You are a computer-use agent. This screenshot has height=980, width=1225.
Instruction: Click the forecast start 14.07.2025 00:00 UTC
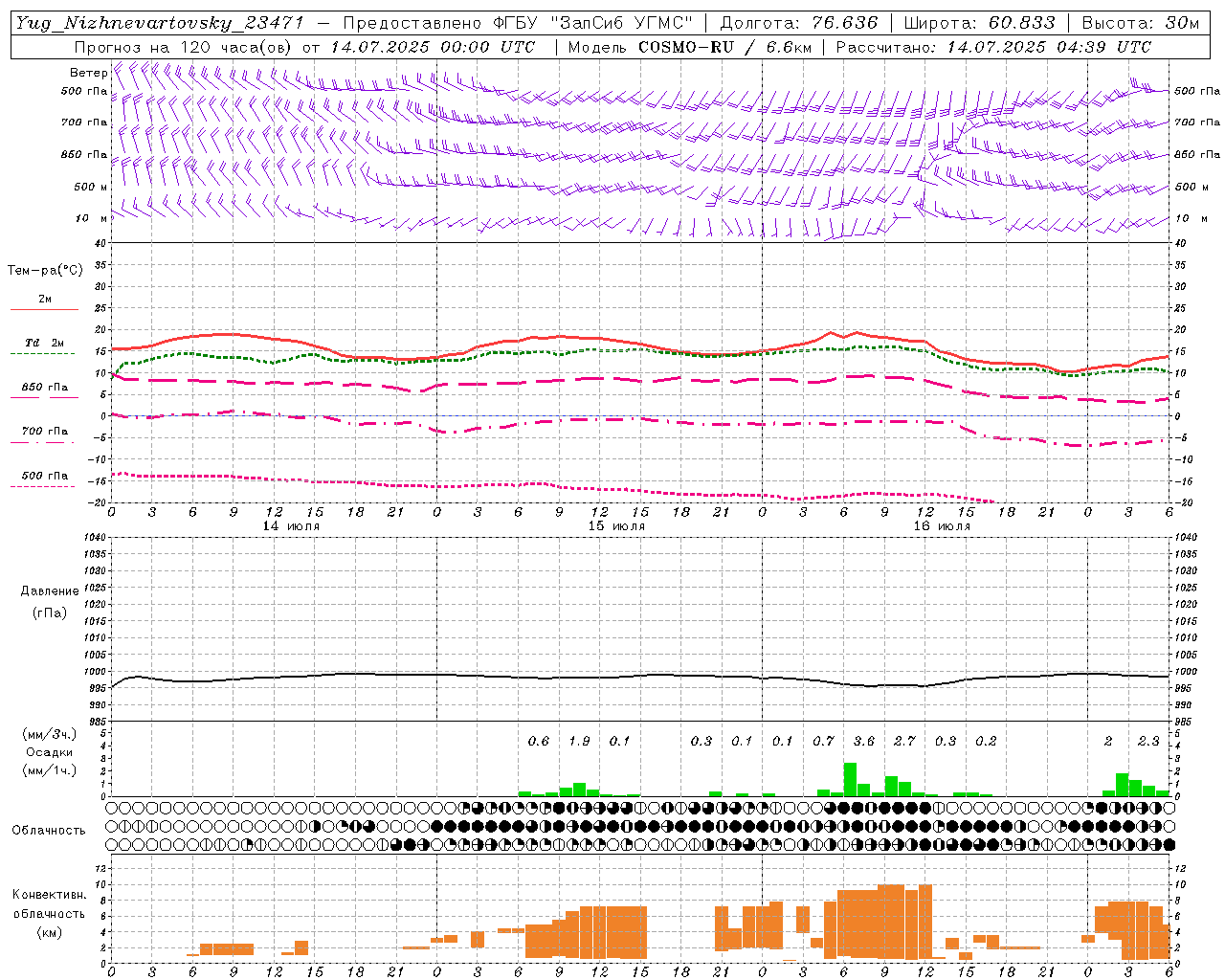point(433,47)
